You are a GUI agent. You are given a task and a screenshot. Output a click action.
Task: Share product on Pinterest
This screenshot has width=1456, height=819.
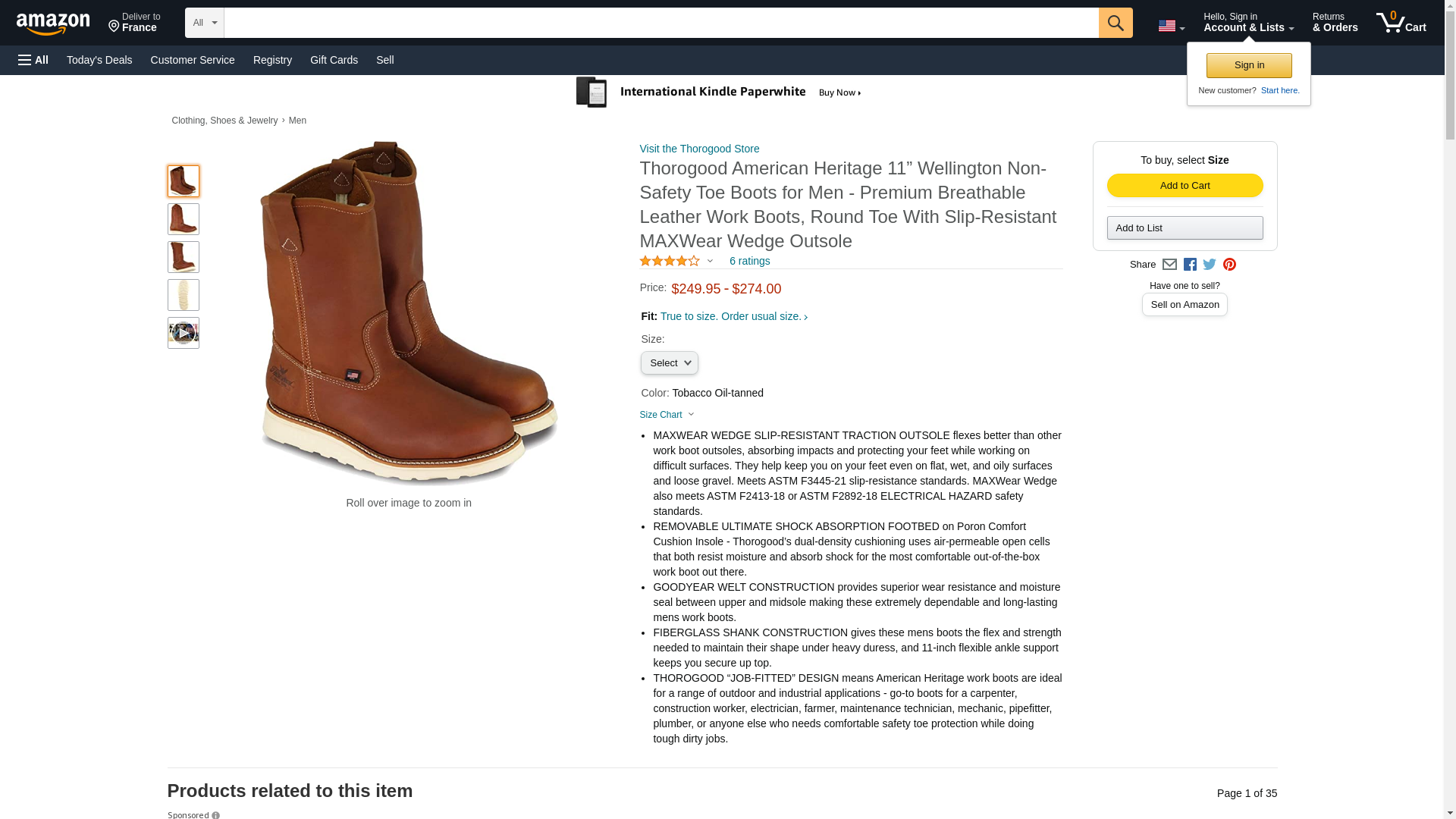click(x=1229, y=265)
